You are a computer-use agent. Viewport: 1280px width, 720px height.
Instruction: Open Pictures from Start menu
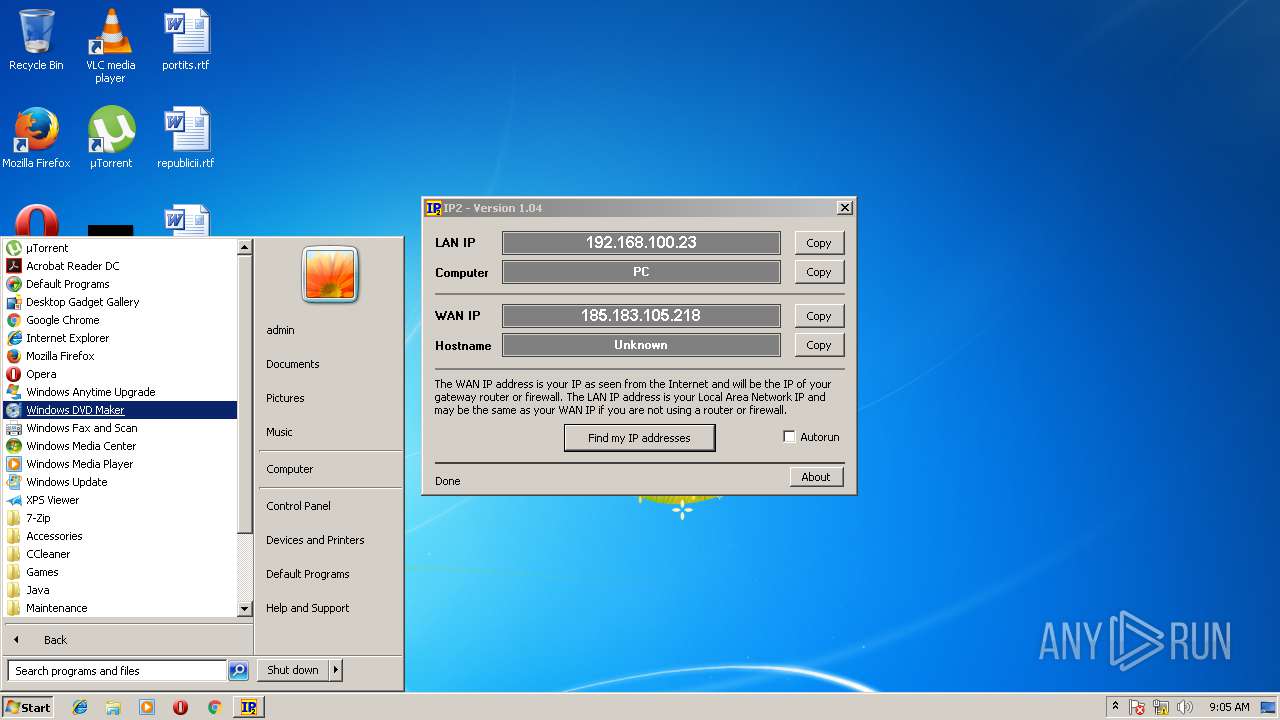pyautogui.click(x=285, y=398)
